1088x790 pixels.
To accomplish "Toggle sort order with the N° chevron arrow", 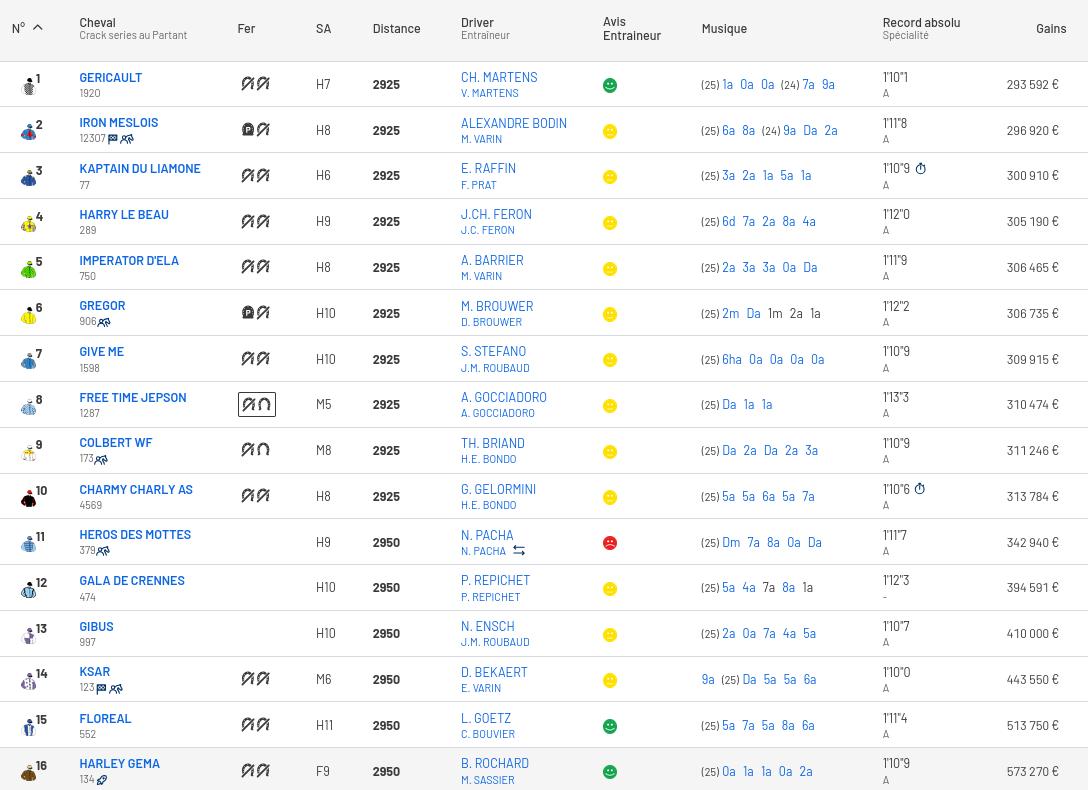I will tap(38, 28).
